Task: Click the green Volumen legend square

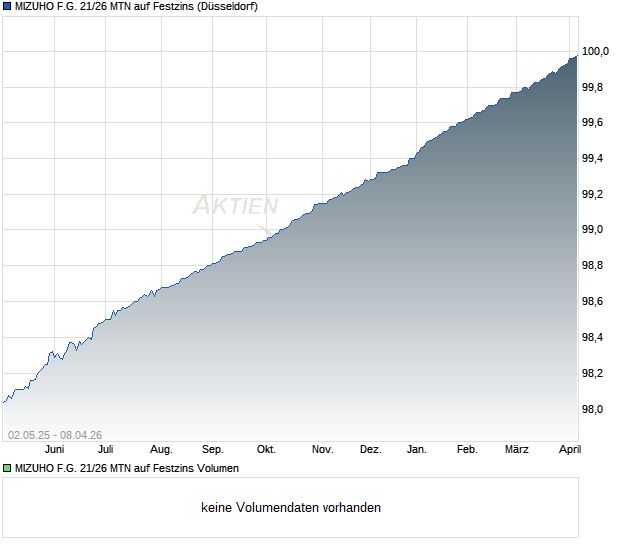Action: coord(7,469)
